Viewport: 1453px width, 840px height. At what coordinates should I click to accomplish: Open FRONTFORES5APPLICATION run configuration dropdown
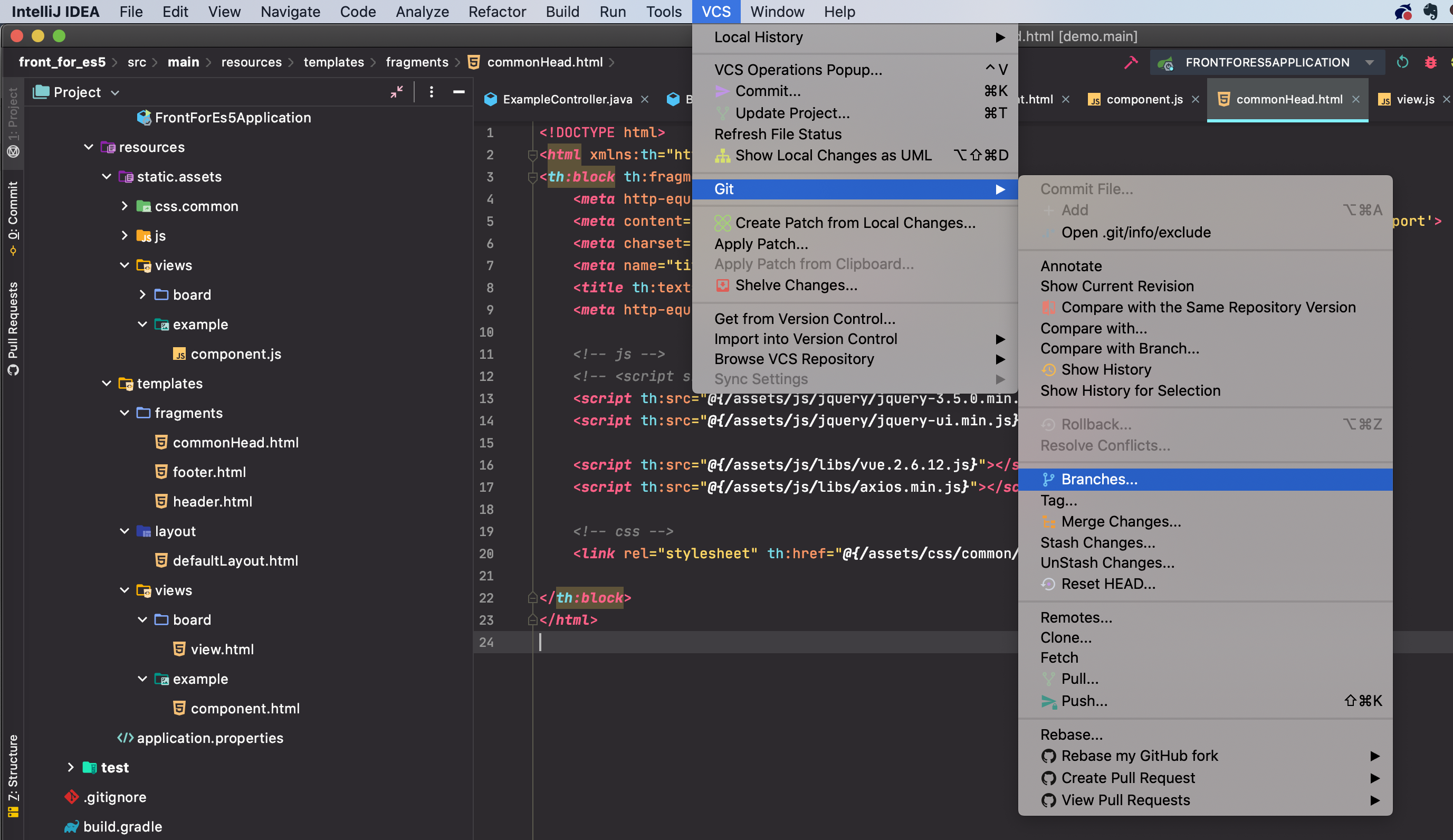1267,62
